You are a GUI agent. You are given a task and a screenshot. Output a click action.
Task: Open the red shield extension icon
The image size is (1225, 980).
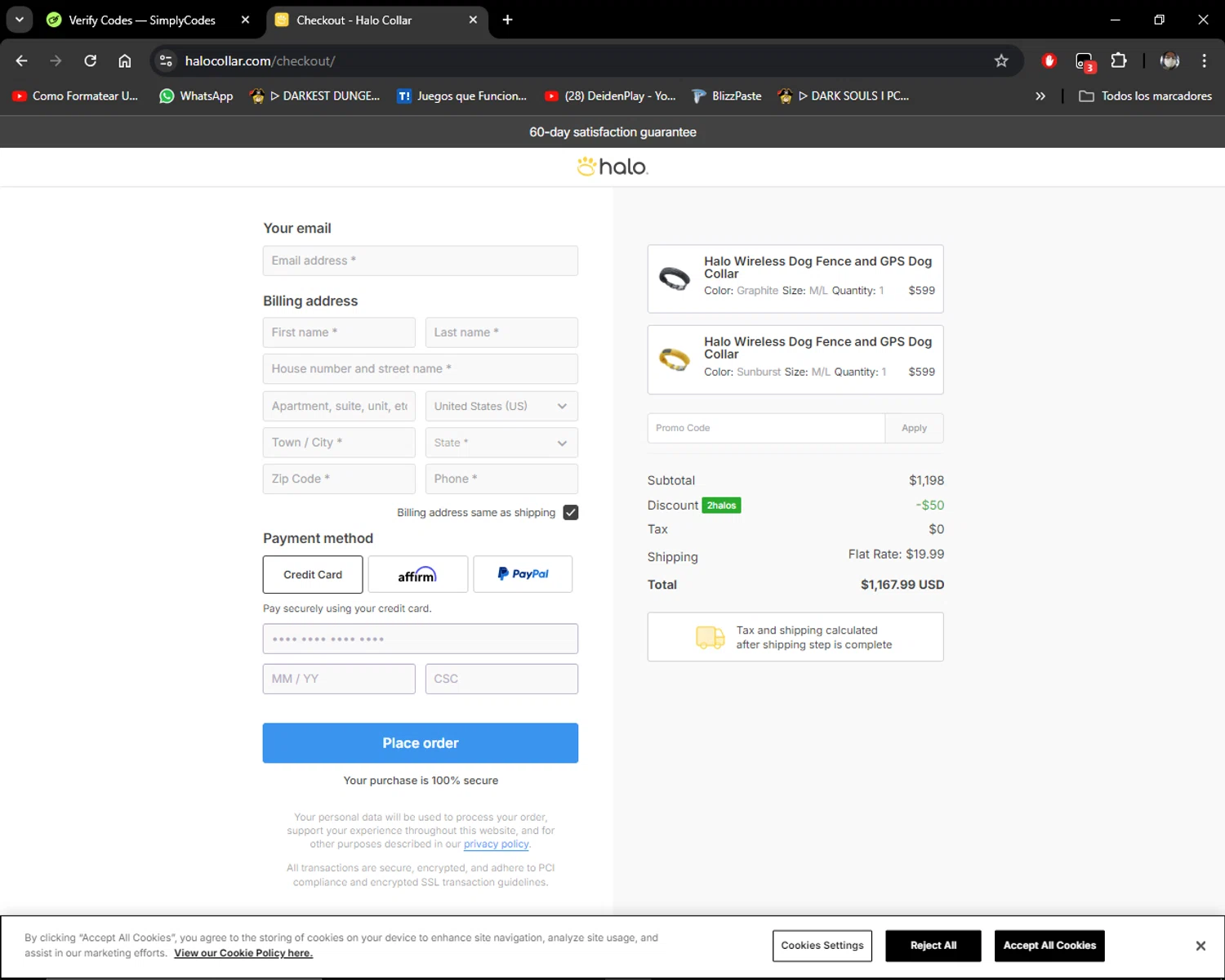click(x=1049, y=60)
